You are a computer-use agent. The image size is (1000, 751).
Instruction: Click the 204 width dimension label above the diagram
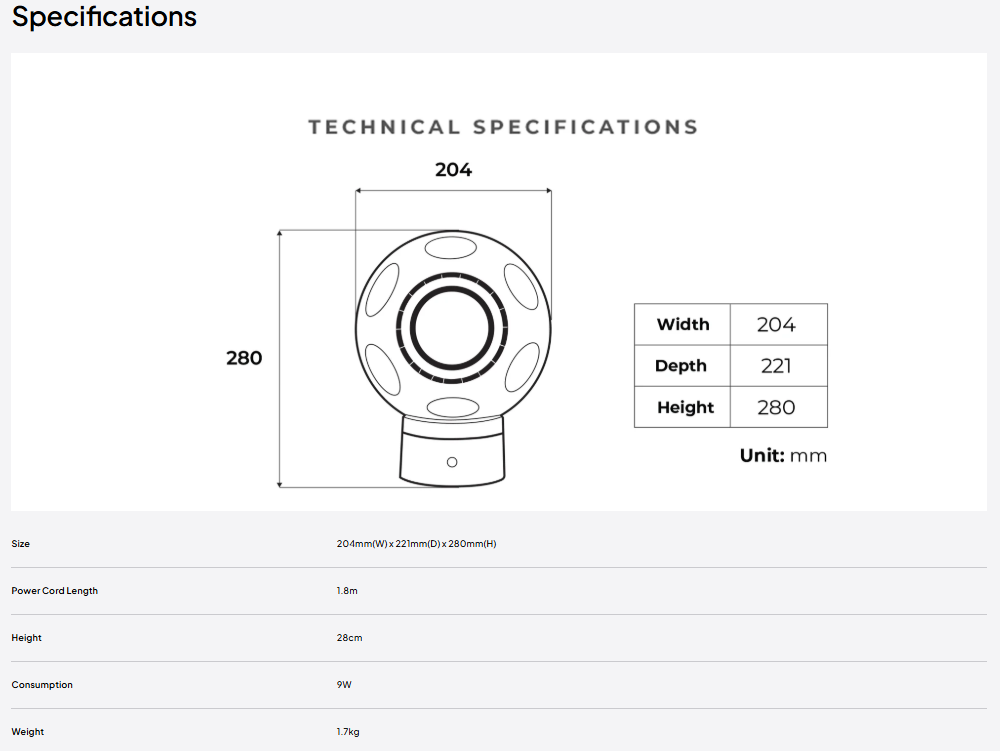(x=453, y=170)
